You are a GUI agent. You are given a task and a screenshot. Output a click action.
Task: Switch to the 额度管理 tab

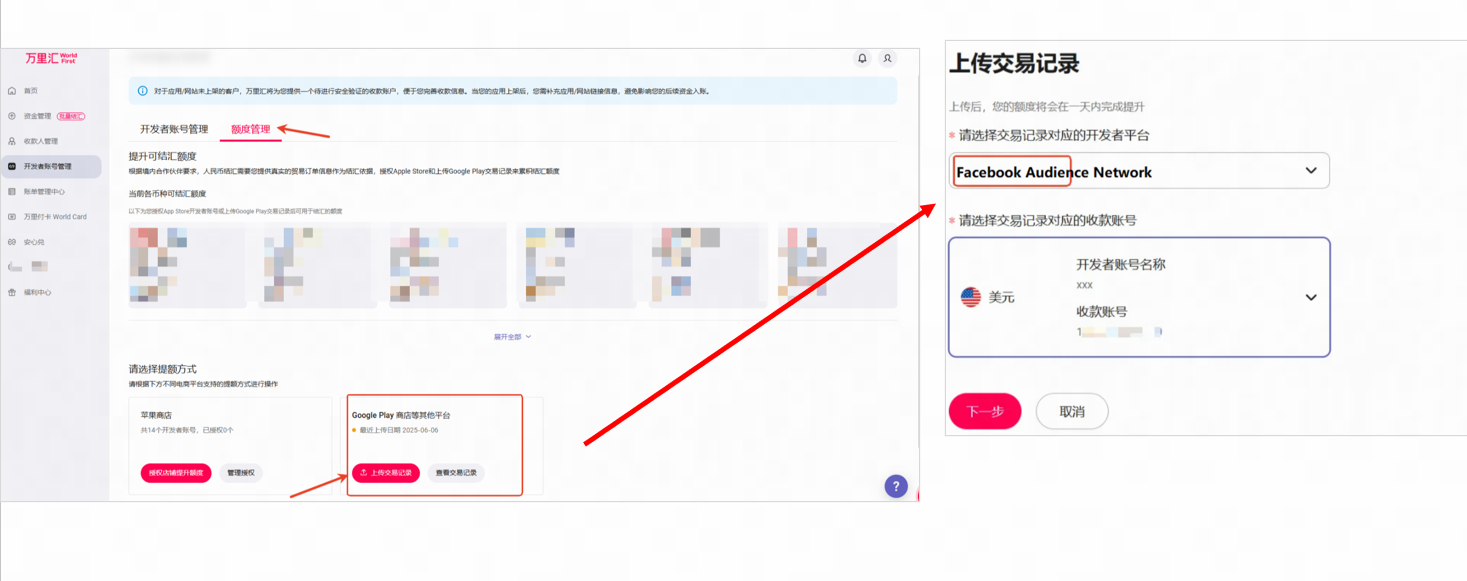click(251, 129)
